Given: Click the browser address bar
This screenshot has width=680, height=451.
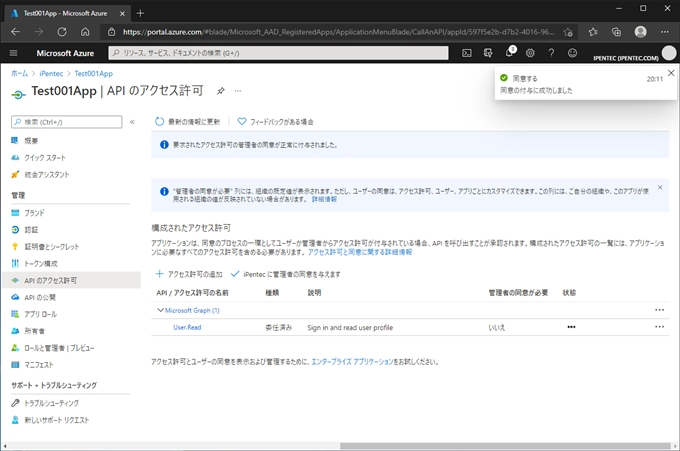Looking at the screenshot, I should click(338, 32).
